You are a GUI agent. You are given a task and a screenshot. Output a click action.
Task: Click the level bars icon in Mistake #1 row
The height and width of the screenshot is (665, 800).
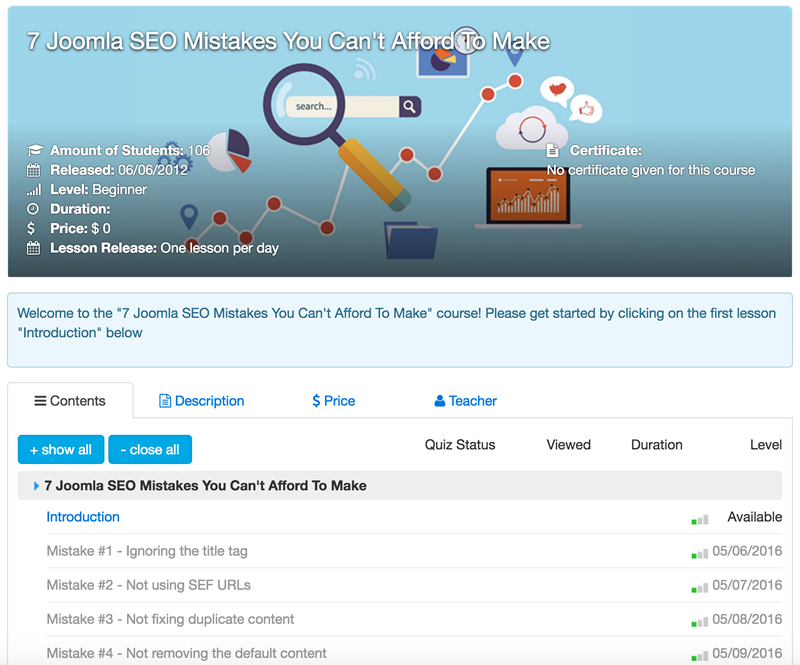point(699,554)
